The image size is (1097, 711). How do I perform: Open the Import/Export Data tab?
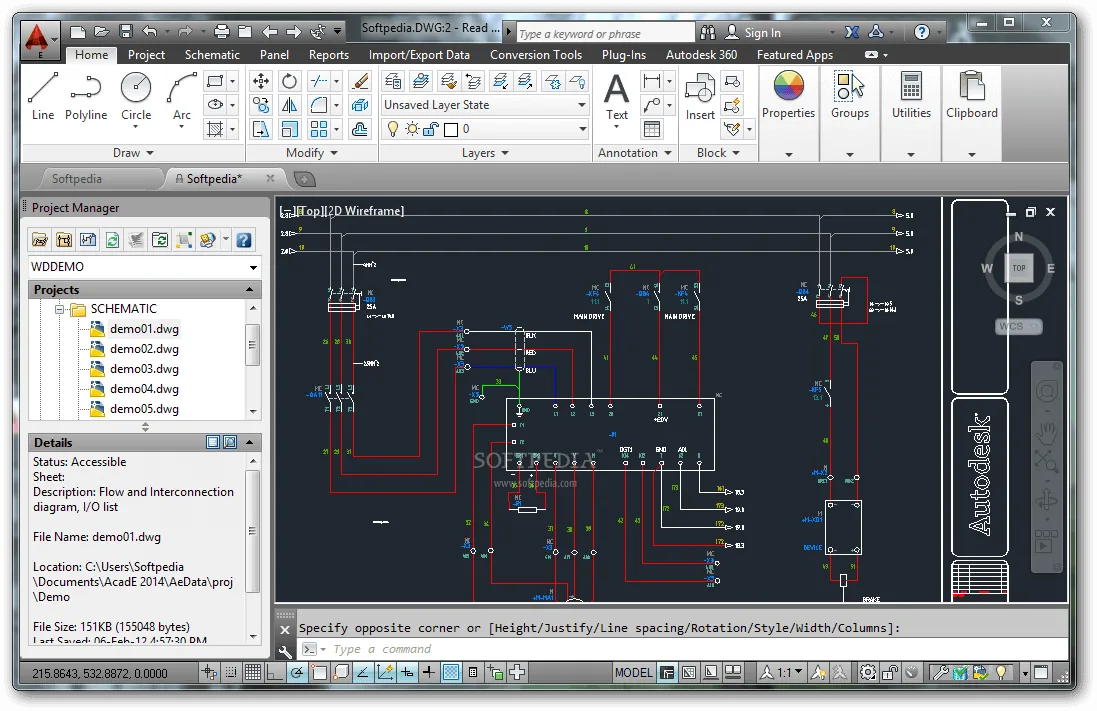(419, 55)
